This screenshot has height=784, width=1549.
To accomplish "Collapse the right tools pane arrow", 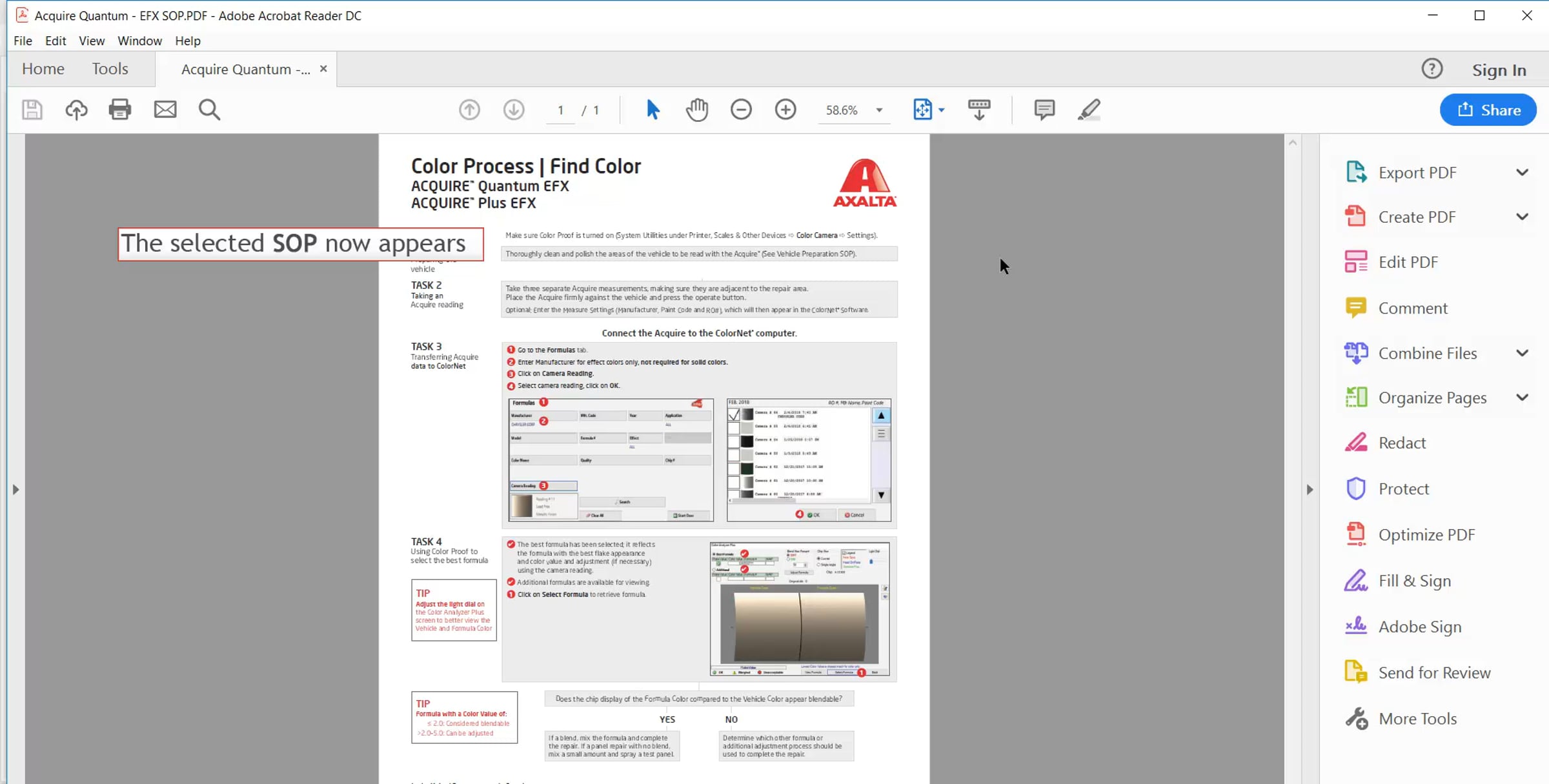I will click(1310, 490).
